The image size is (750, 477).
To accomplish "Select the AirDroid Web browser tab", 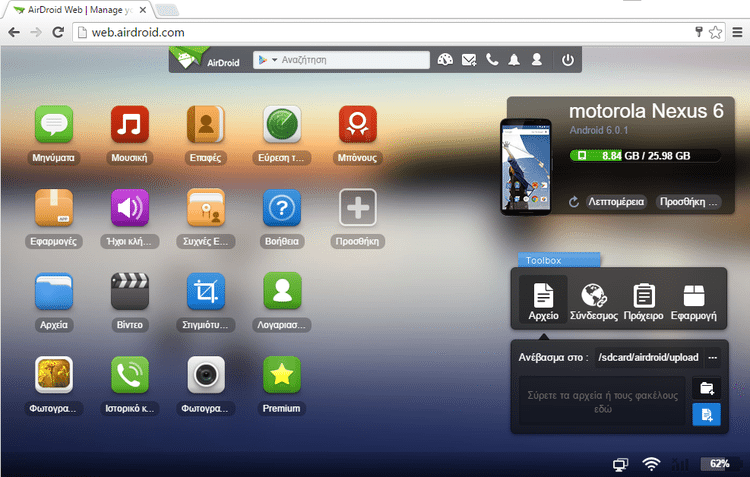I will [79, 10].
